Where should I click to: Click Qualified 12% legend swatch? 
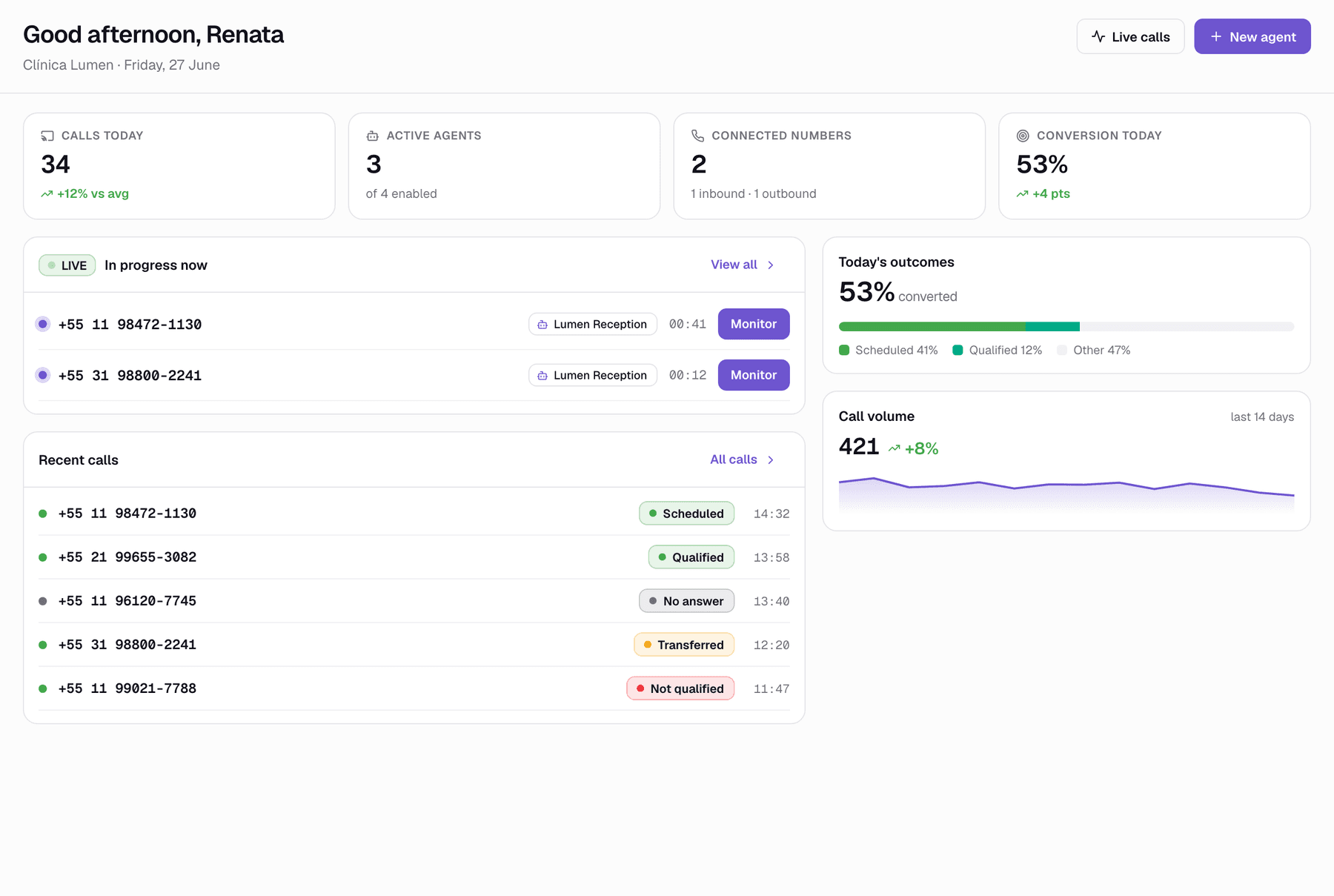(958, 350)
